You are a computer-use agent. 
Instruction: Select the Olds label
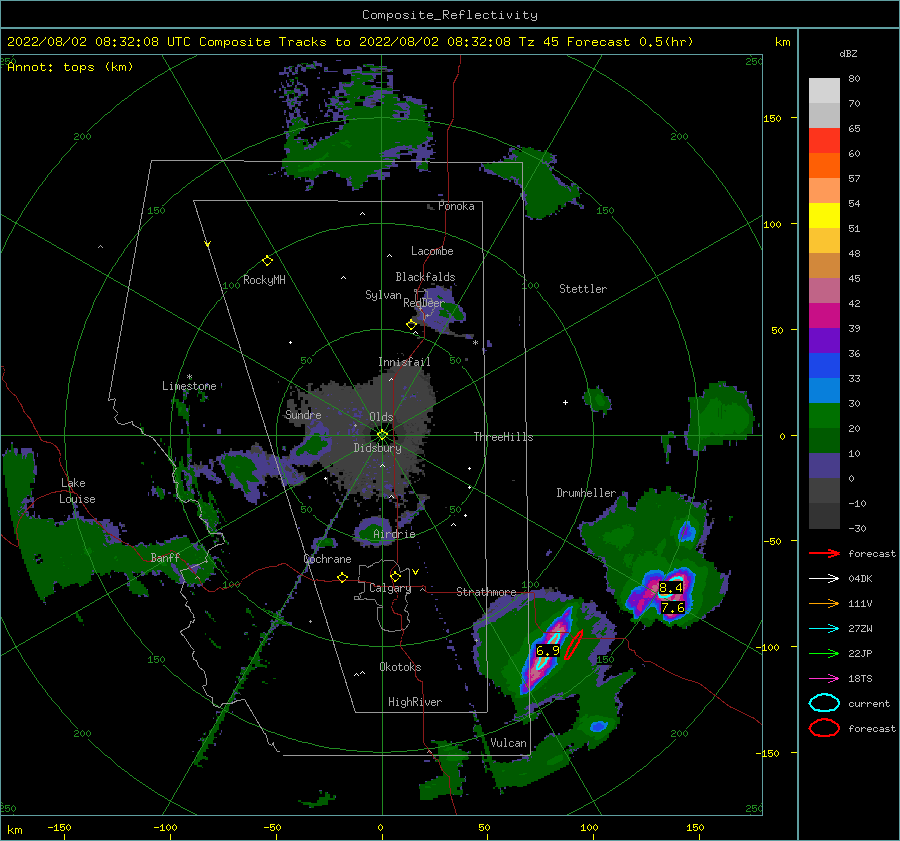[381, 417]
